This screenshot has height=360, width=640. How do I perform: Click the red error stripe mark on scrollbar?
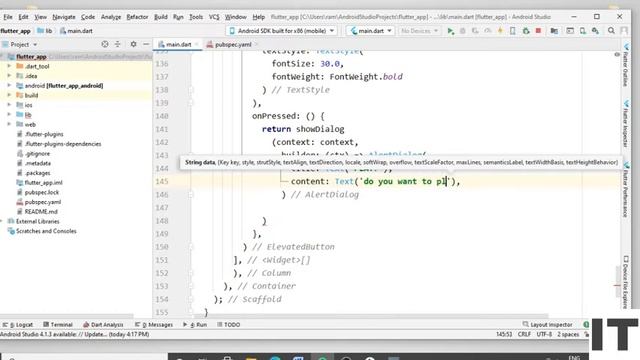[x=617, y=285]
